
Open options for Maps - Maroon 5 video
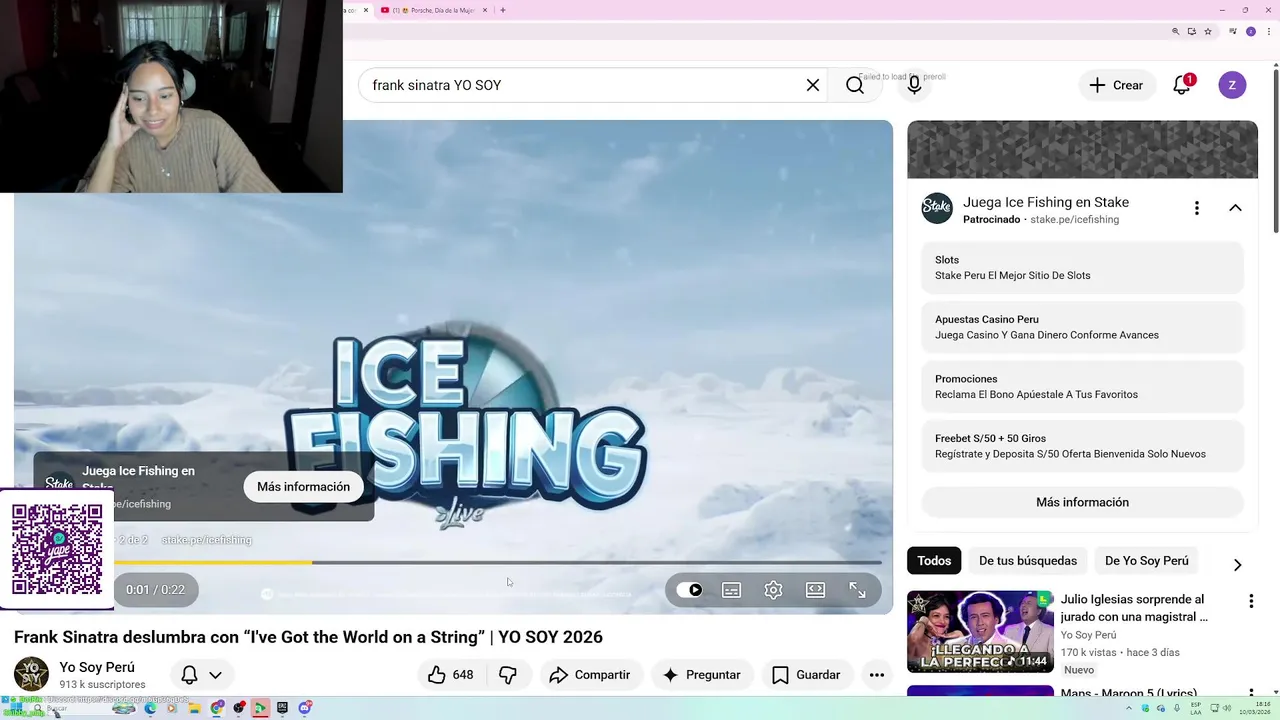1250,693
